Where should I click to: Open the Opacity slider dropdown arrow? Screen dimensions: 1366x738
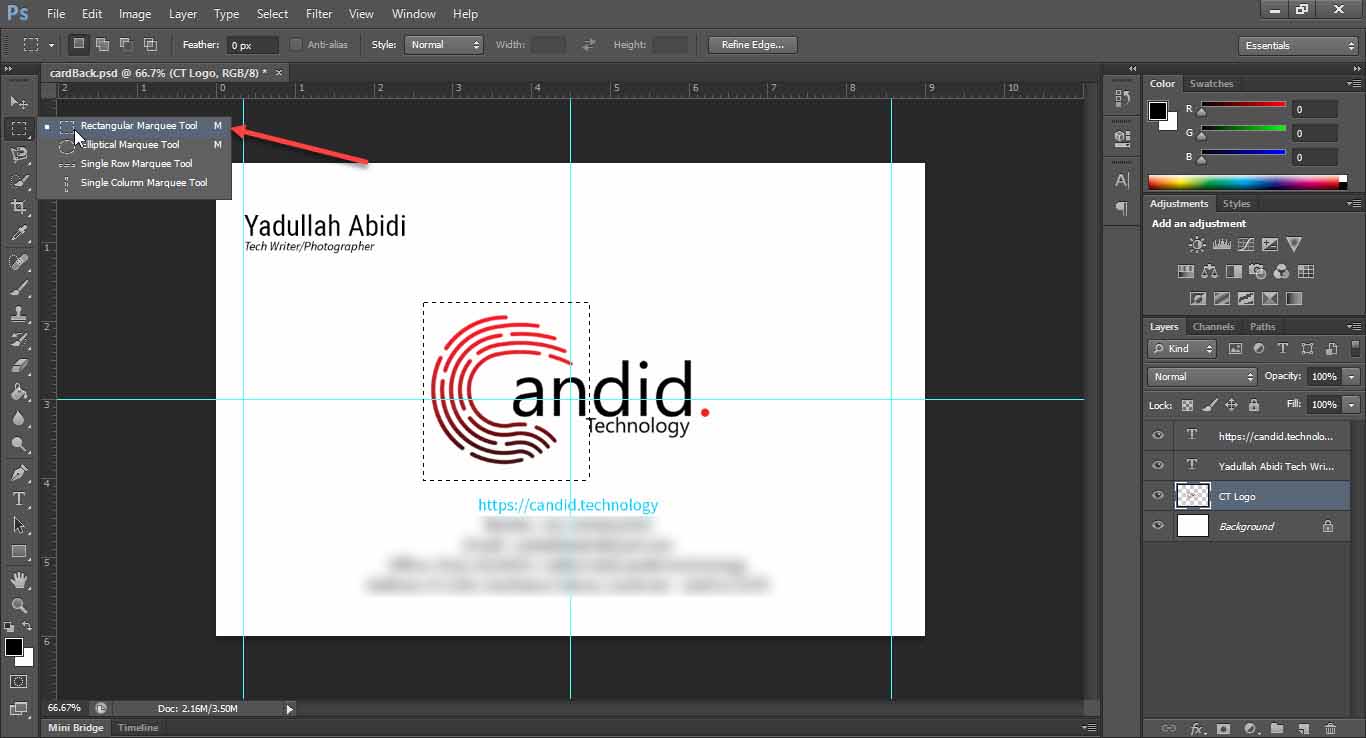tap(1352, 377)
